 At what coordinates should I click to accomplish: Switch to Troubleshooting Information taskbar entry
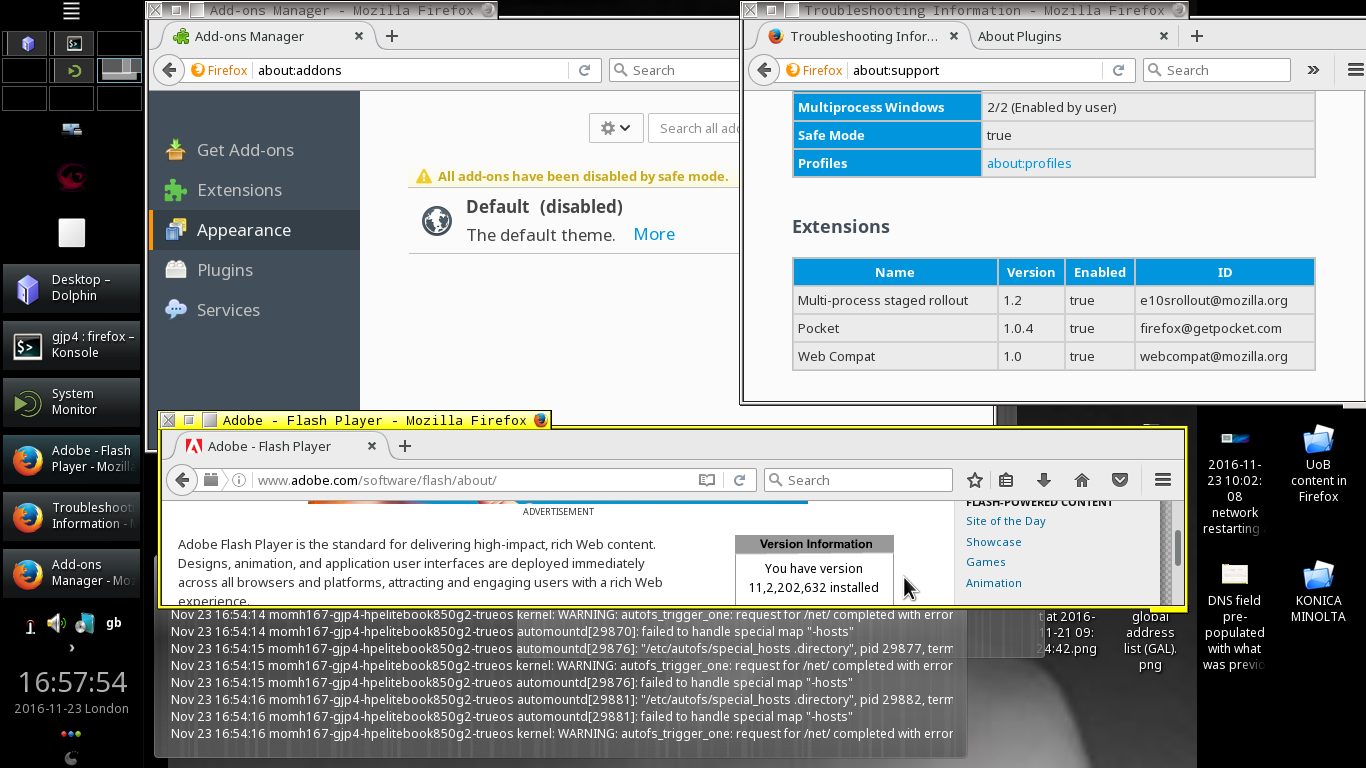[71, 516]
